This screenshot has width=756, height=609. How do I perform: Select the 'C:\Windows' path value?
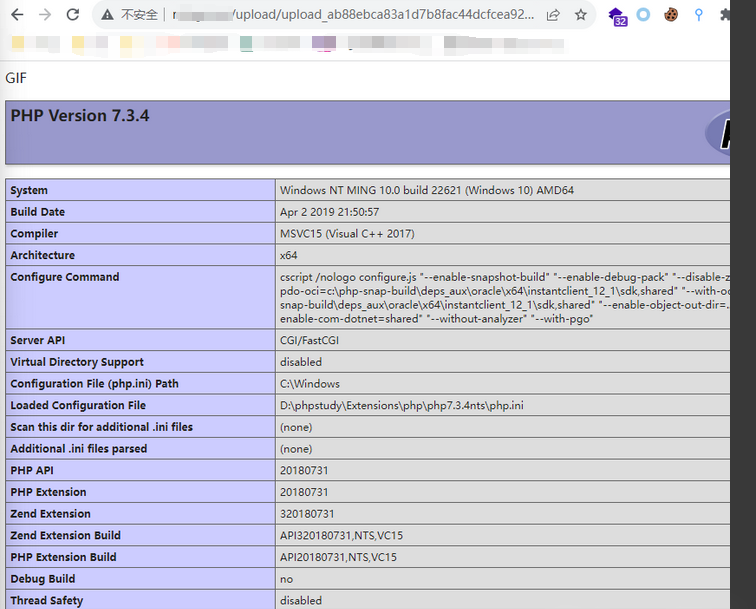(x=310, y=384)
